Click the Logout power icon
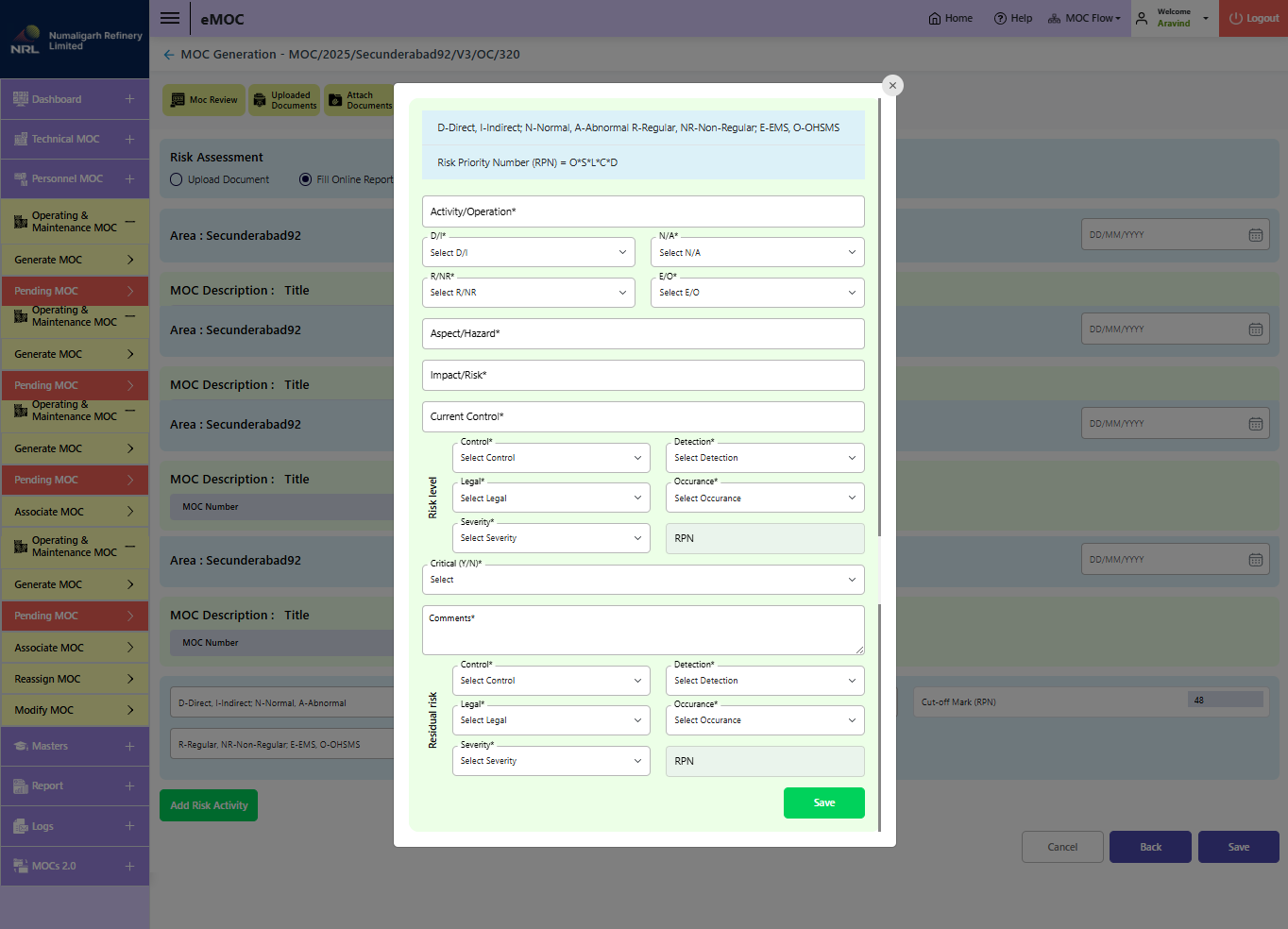 click(x=1236, y=18)
